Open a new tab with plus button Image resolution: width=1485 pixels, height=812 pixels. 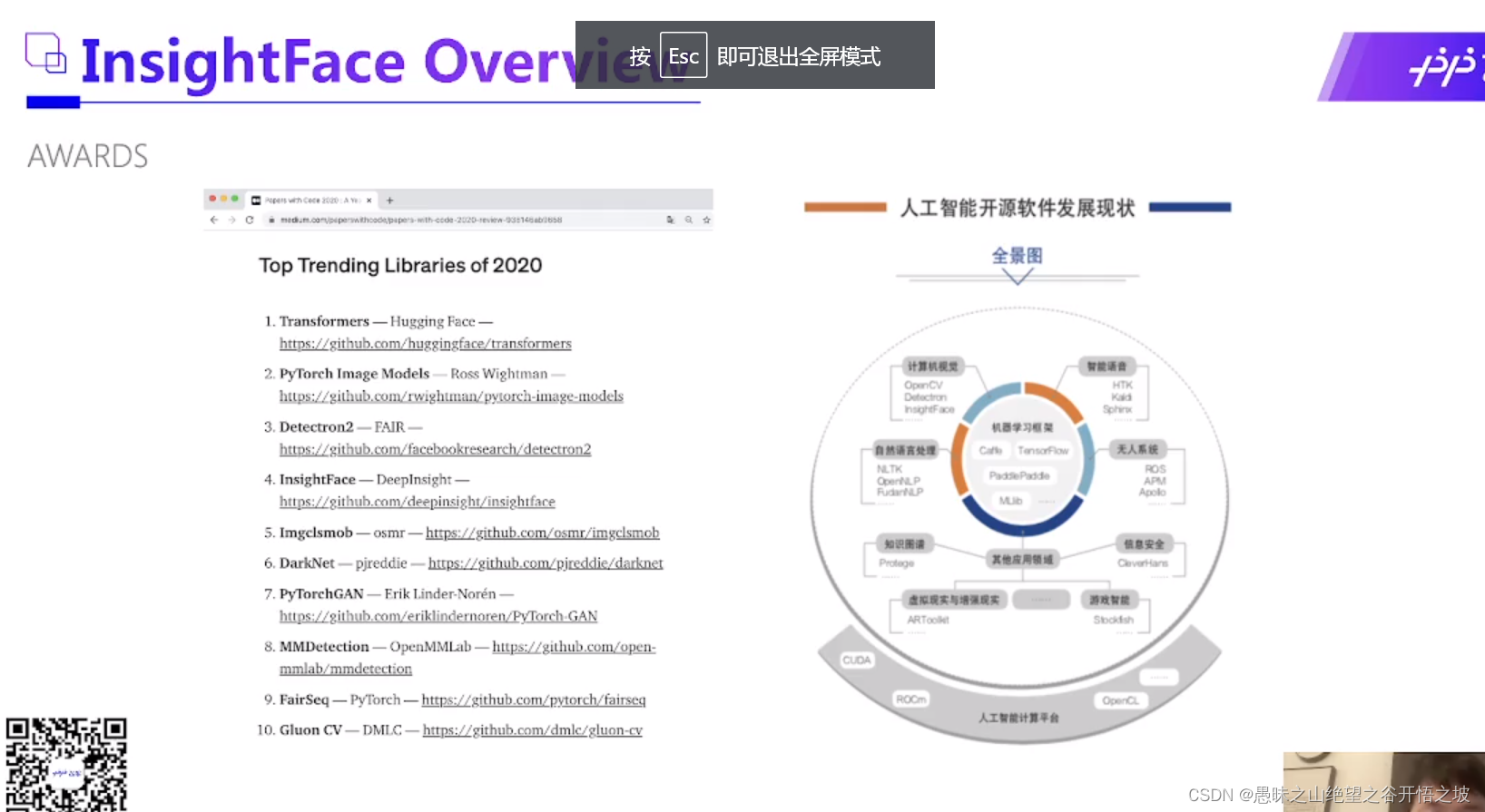389,201
